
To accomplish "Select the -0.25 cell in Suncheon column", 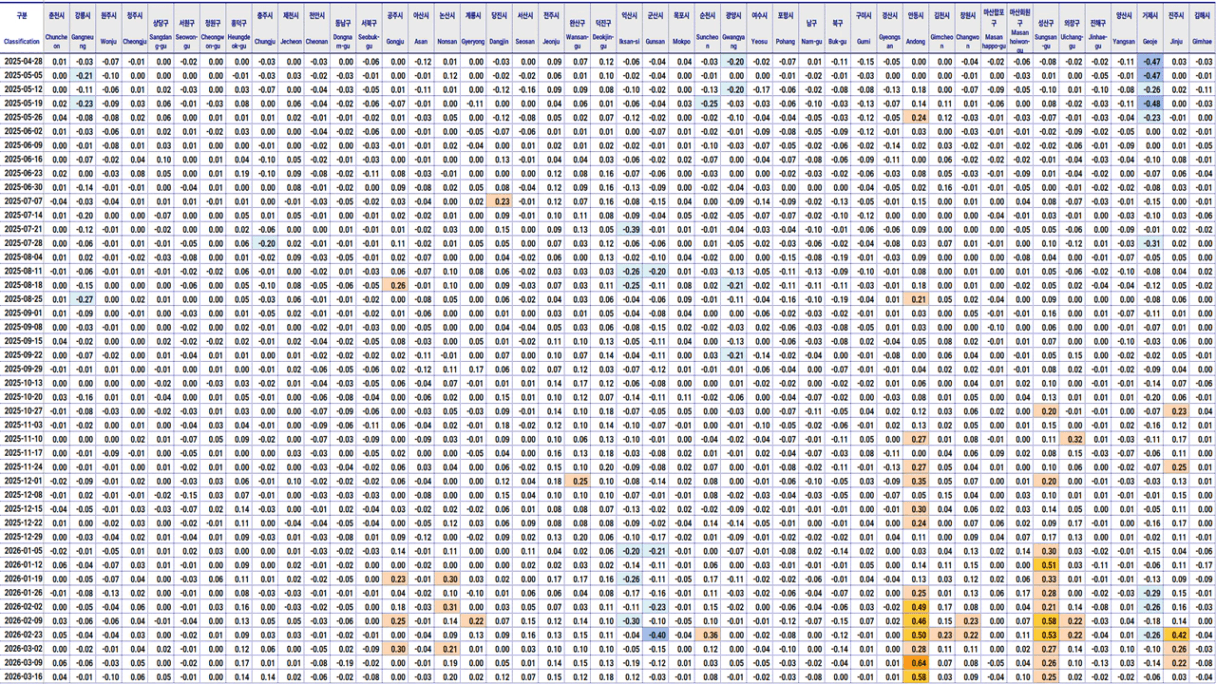I will (707, 103).
